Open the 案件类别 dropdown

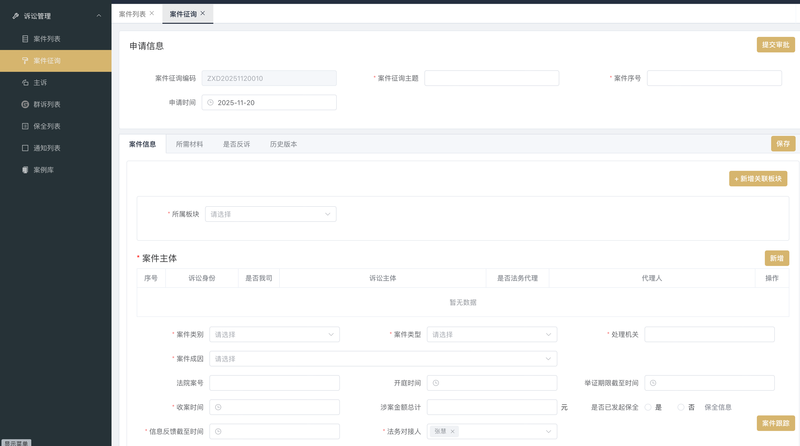pos(274,335)
